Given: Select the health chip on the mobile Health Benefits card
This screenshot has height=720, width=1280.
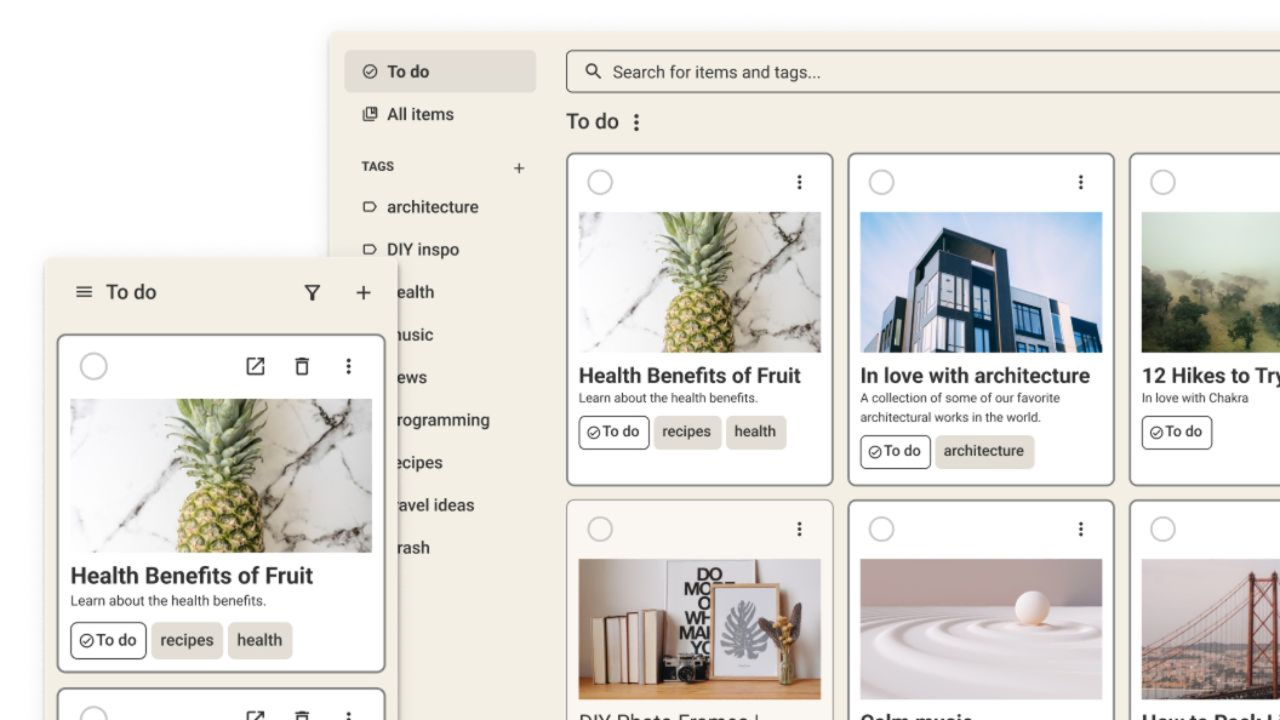Looking at the screenshot, I should pyautogui.click(x=260, y=640).
